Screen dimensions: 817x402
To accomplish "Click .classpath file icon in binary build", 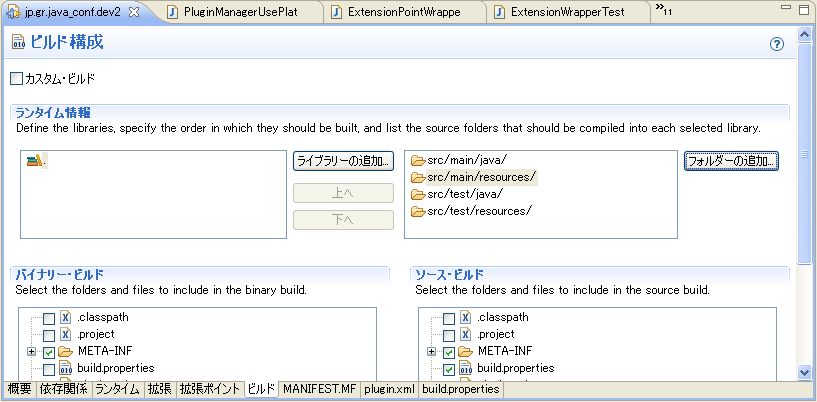I will [65, 317].
